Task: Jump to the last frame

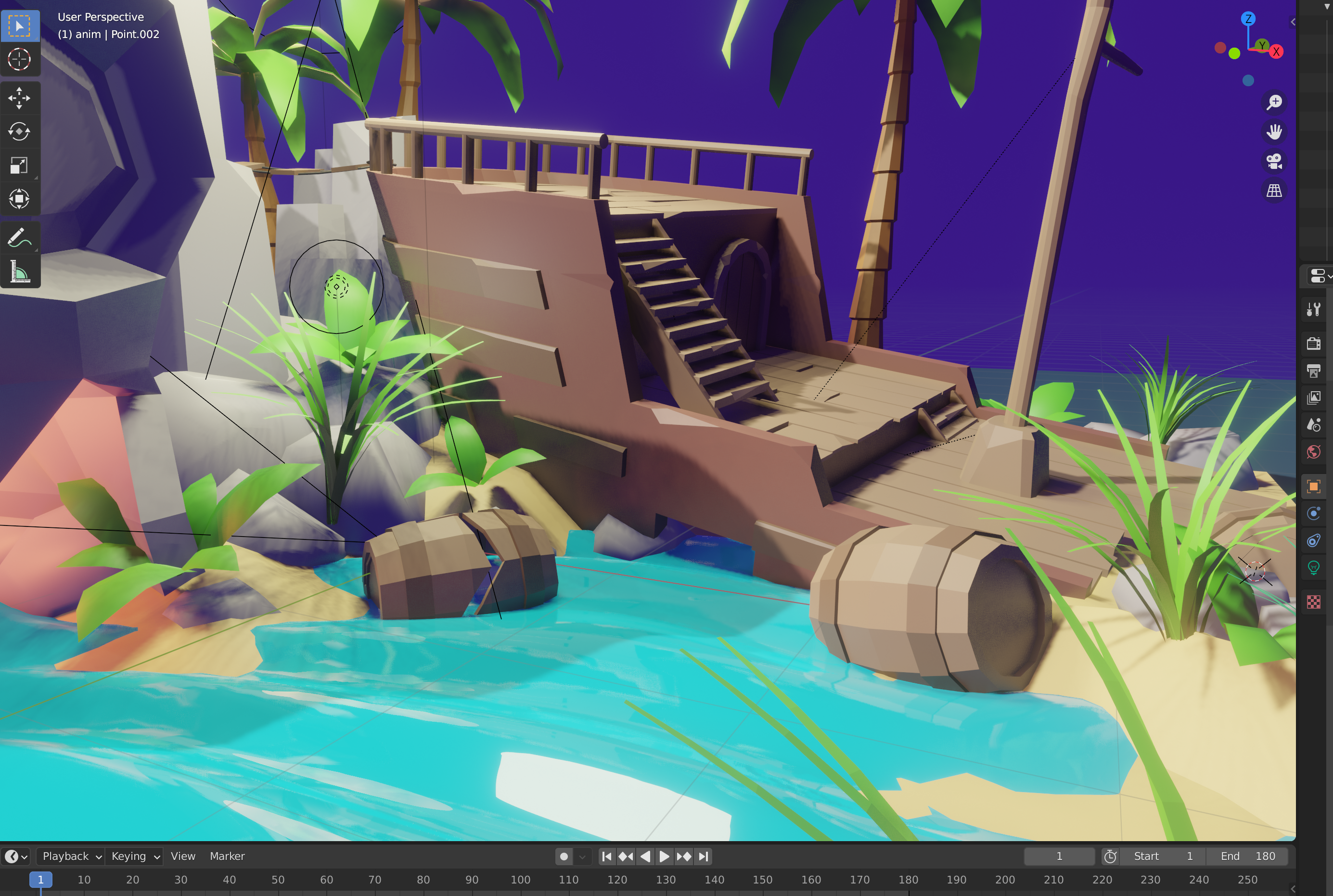Action: pyautogui.click(x=704, y=856)
